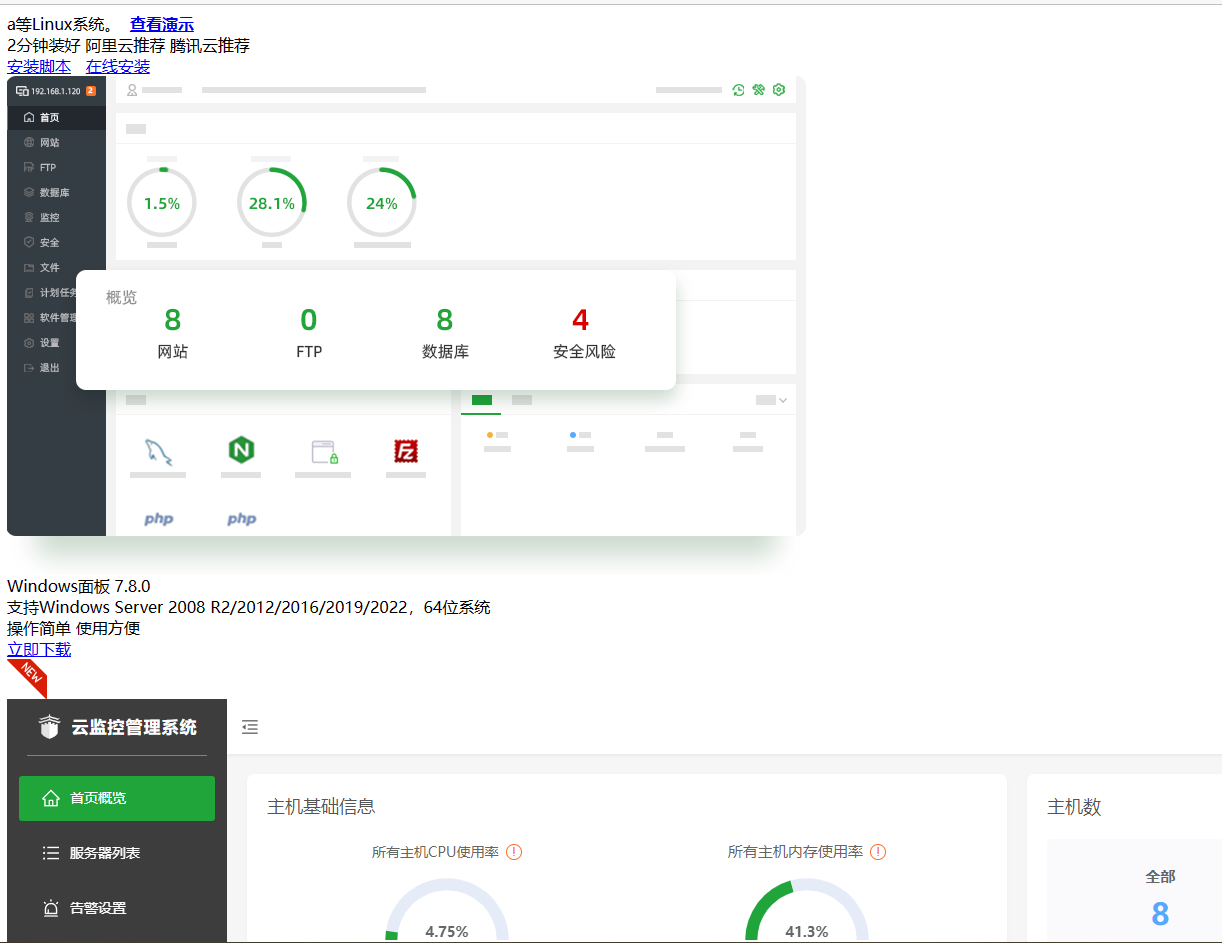This screenshot has width=1222, height=943.
Task: Open the 安装脚本 link
Action: pyautogui.click(x=39, y=66)
